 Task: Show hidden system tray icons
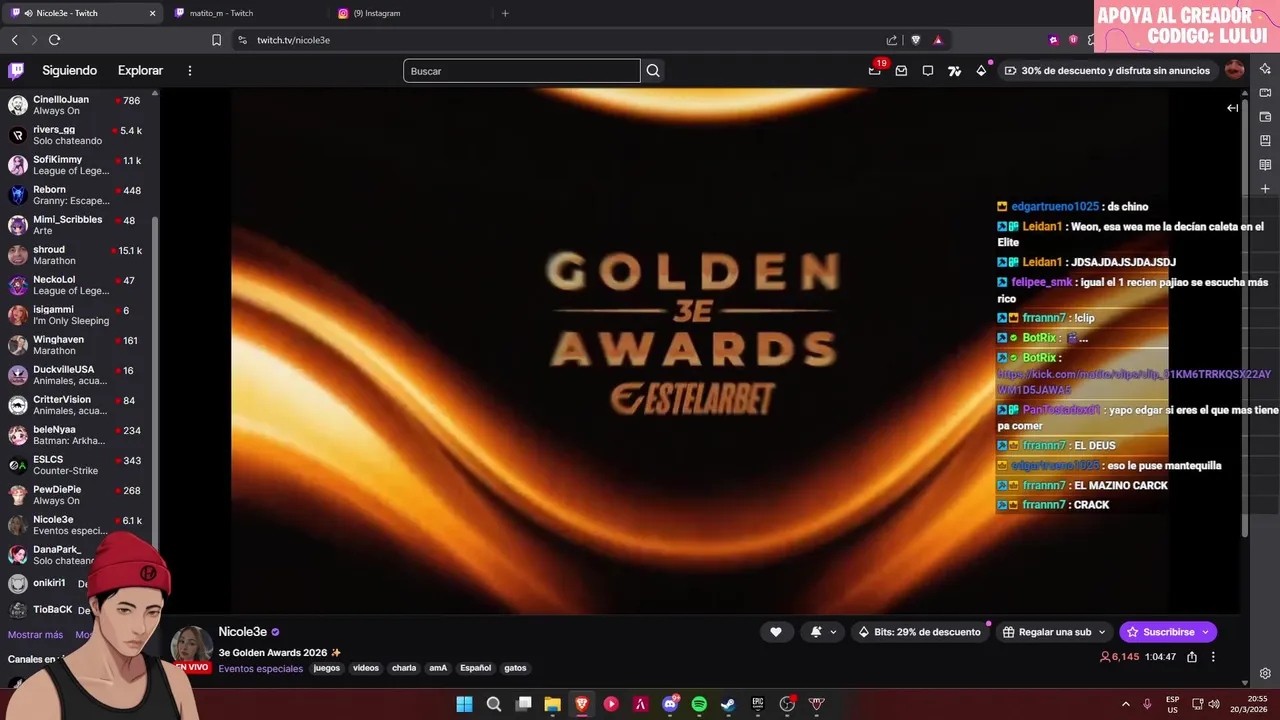pos(1125,704)
